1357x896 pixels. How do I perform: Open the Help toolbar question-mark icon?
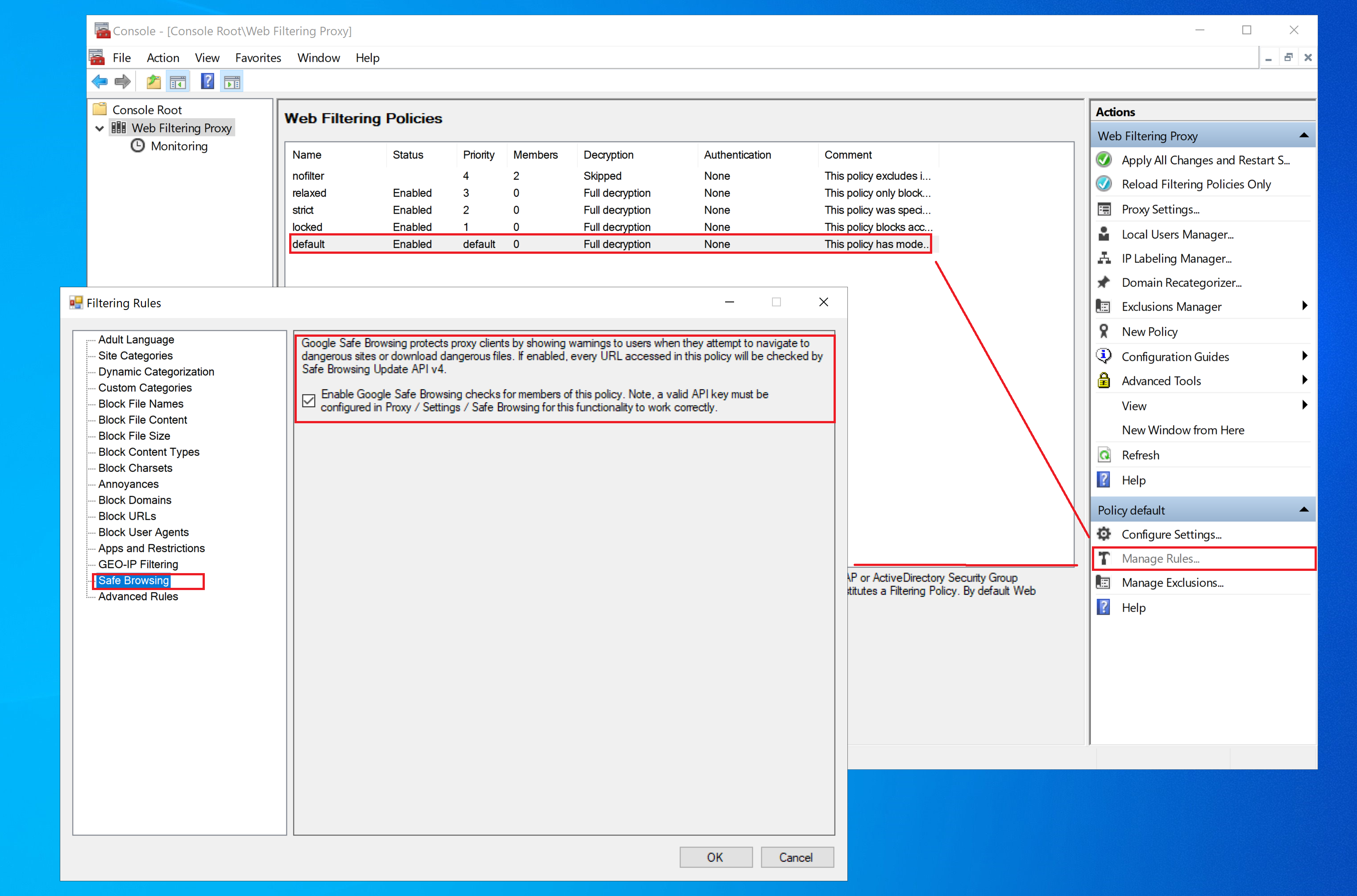click(207, 82)
